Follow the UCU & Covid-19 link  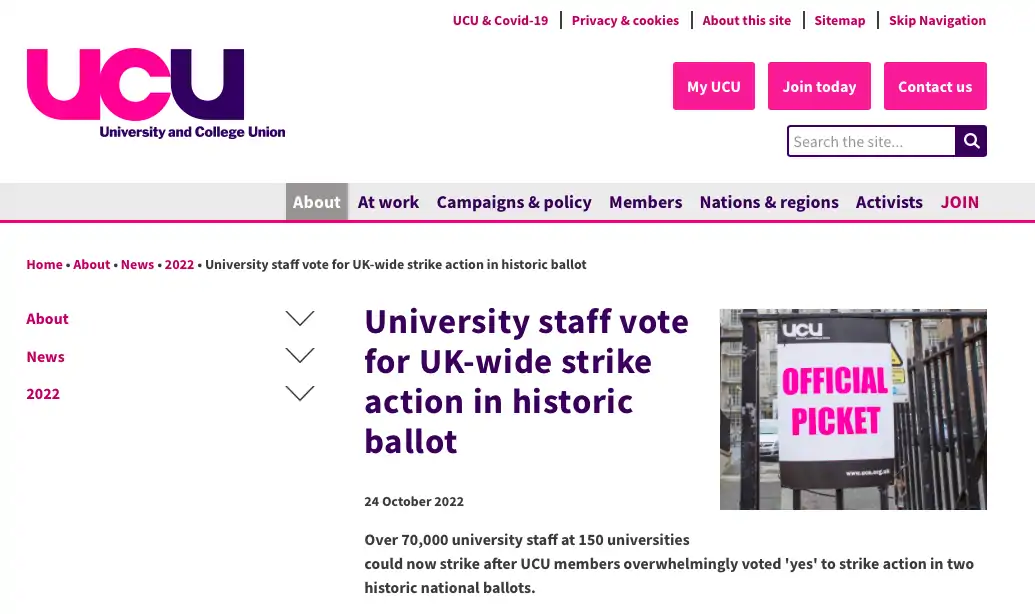(x=500, y=20)
